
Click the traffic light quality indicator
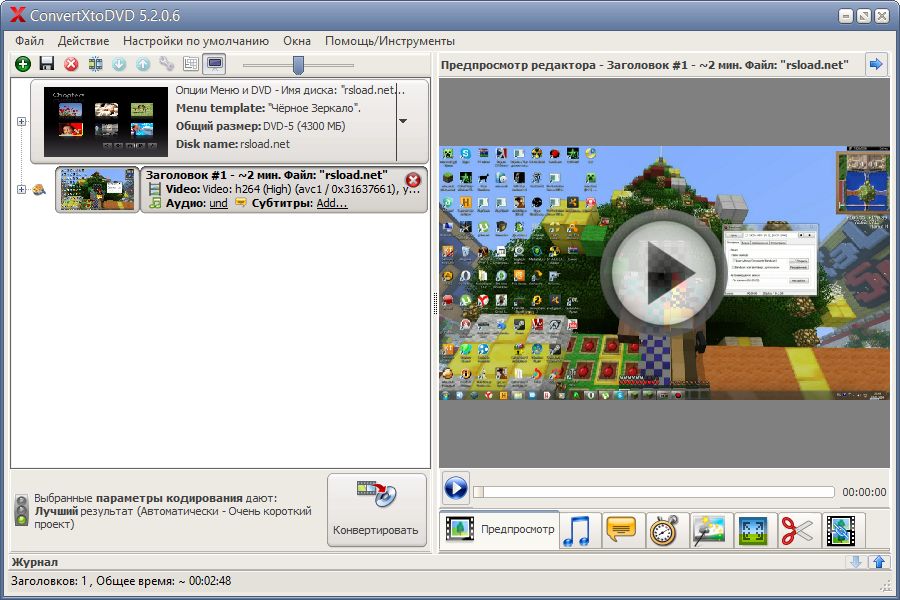point(22,510)
